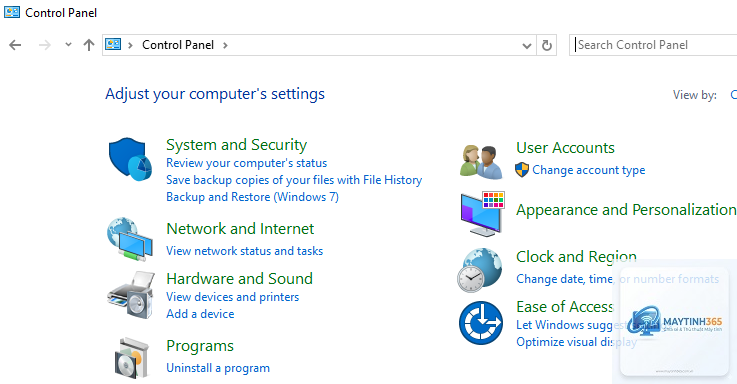Open Clock and Region category
Screen dimensions: 737x384
(x=576, y=257)
